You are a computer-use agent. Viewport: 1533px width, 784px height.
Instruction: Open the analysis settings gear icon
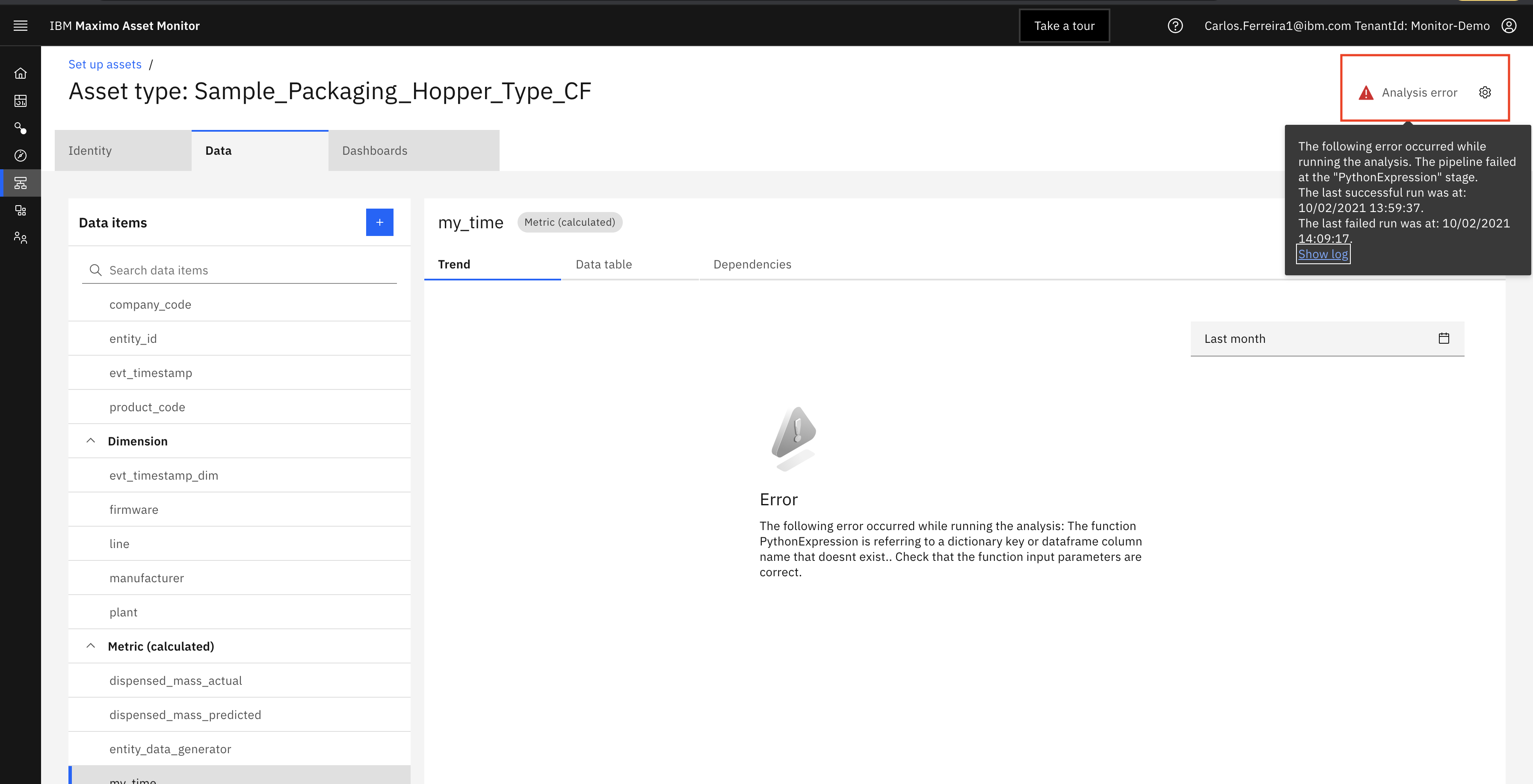[x=1485, y=92]
